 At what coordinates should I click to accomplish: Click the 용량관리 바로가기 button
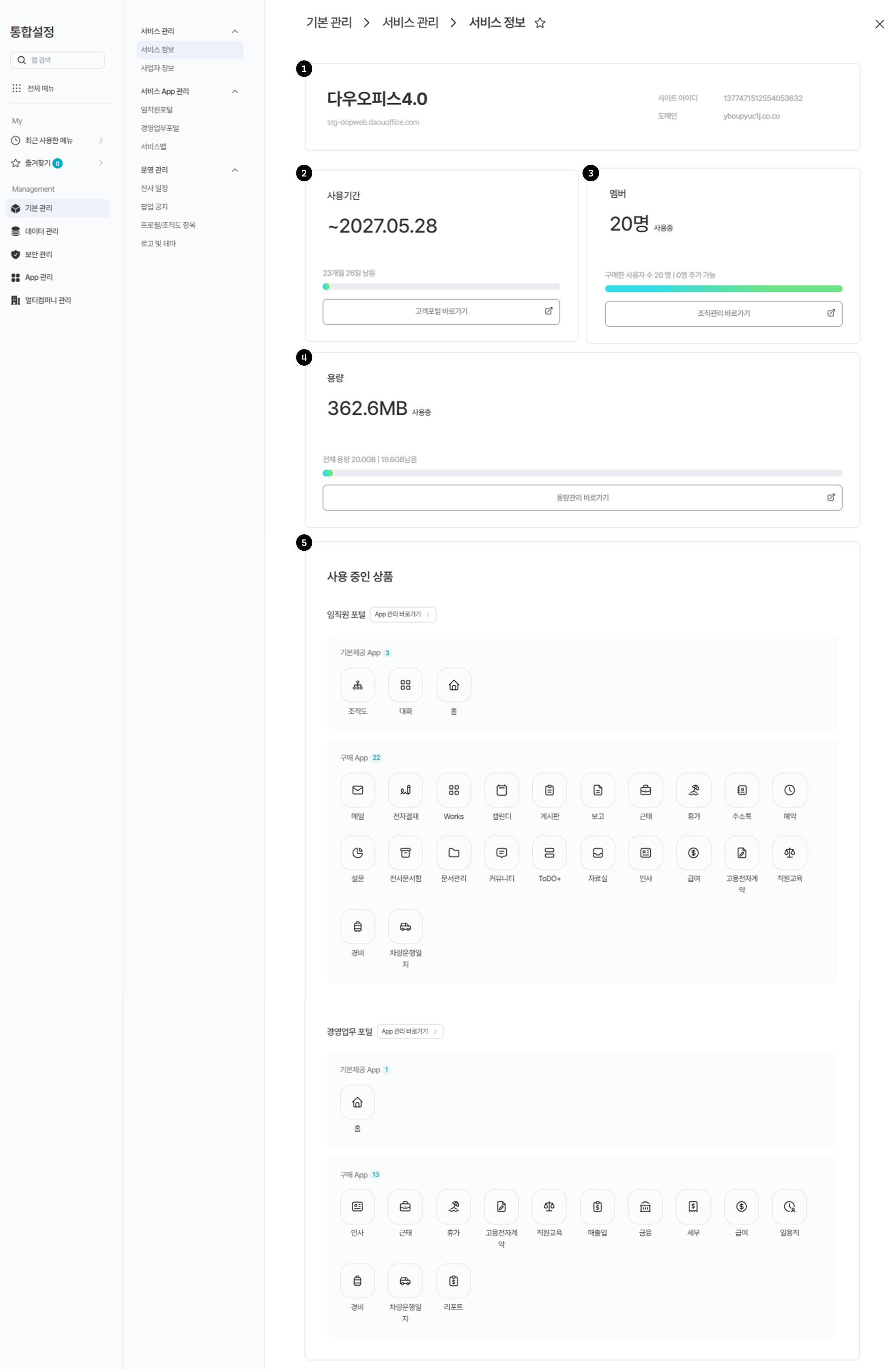click(x=582, y=498)
